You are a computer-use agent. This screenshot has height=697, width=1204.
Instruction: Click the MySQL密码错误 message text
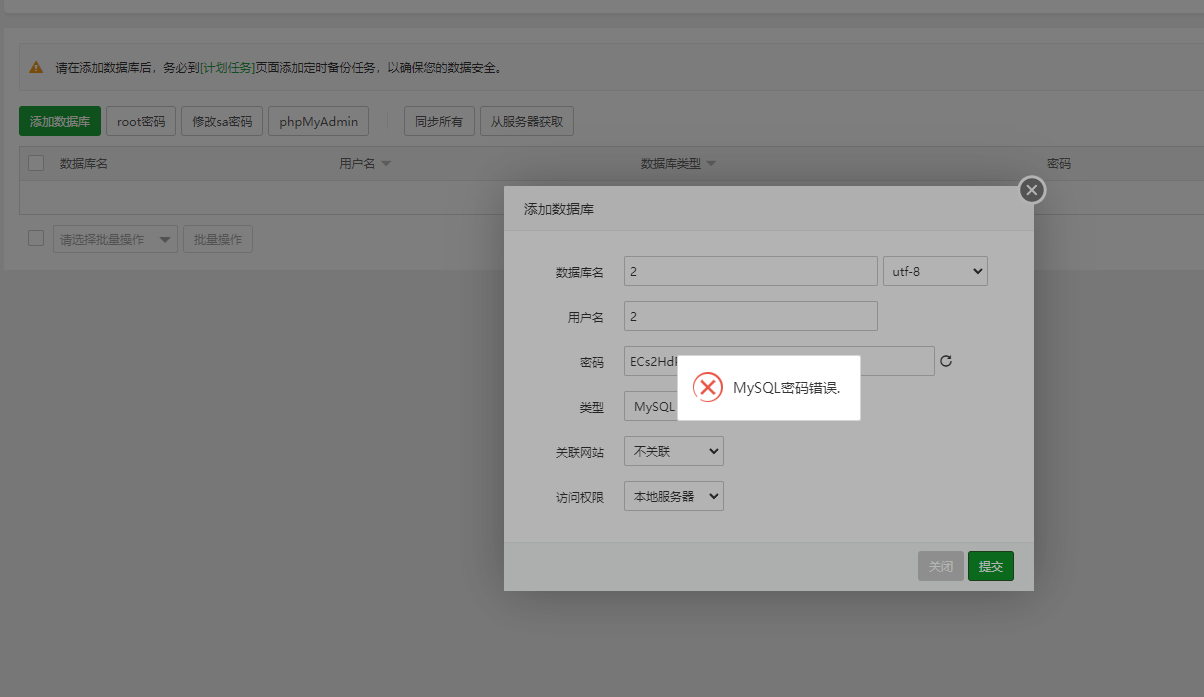[787, 388]
